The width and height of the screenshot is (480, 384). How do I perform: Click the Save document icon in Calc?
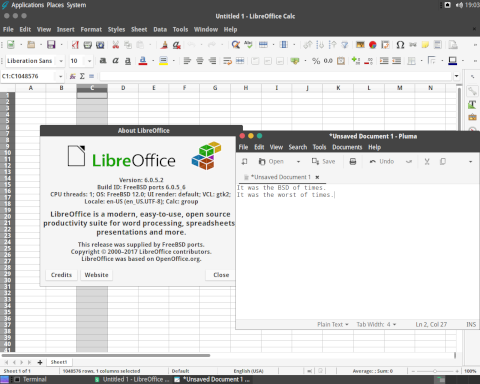pyautogui.click(x=51, y=44)
